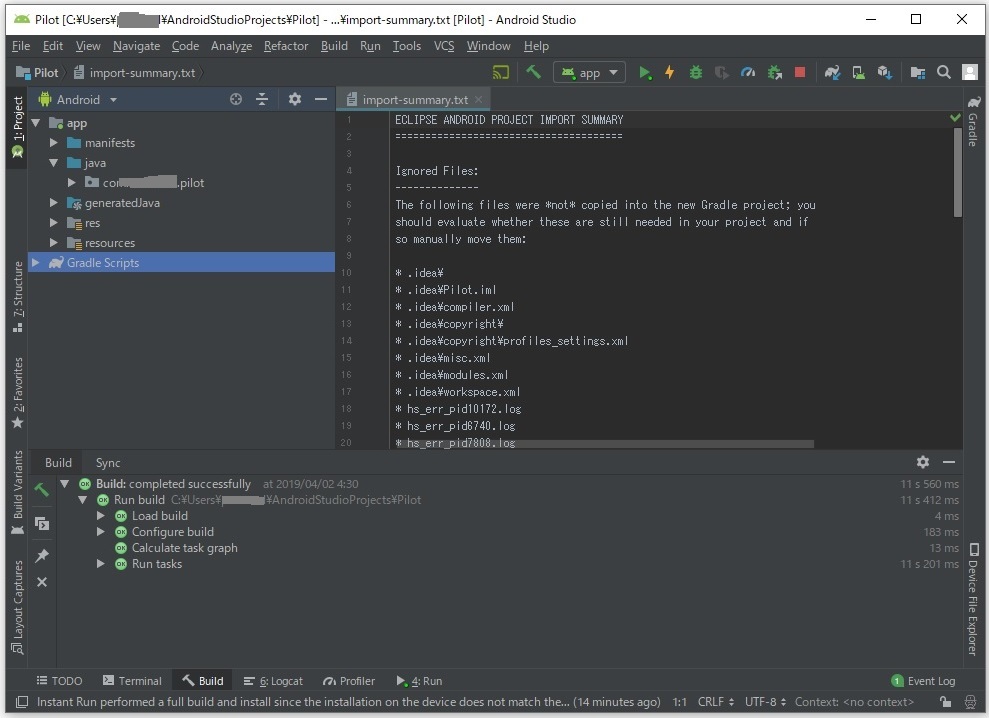
Task: Open the Android Profiler gauge icon
Action: pyautogui.click(x=748, y=72)
